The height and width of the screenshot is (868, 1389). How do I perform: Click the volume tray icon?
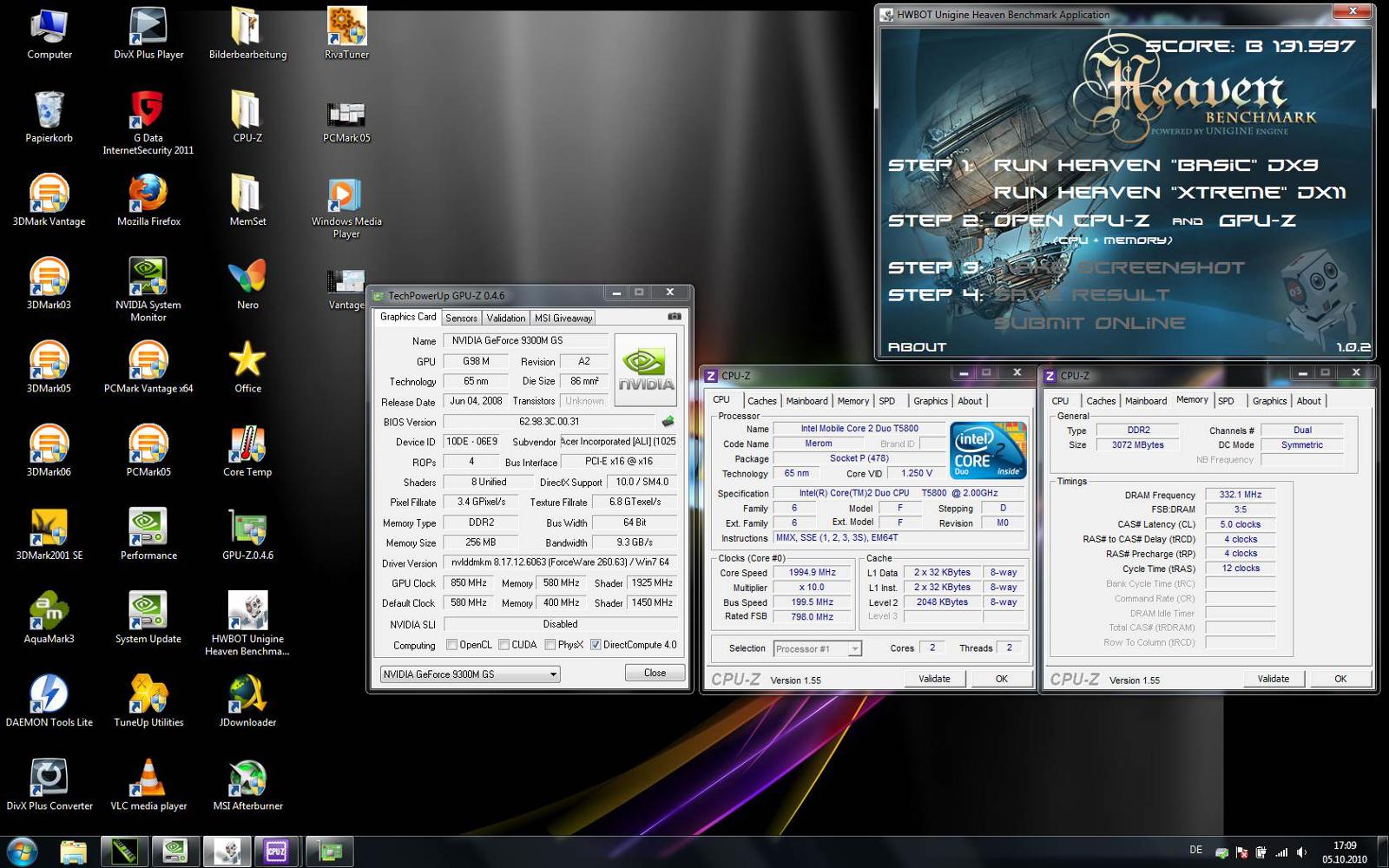point(1301,852)
